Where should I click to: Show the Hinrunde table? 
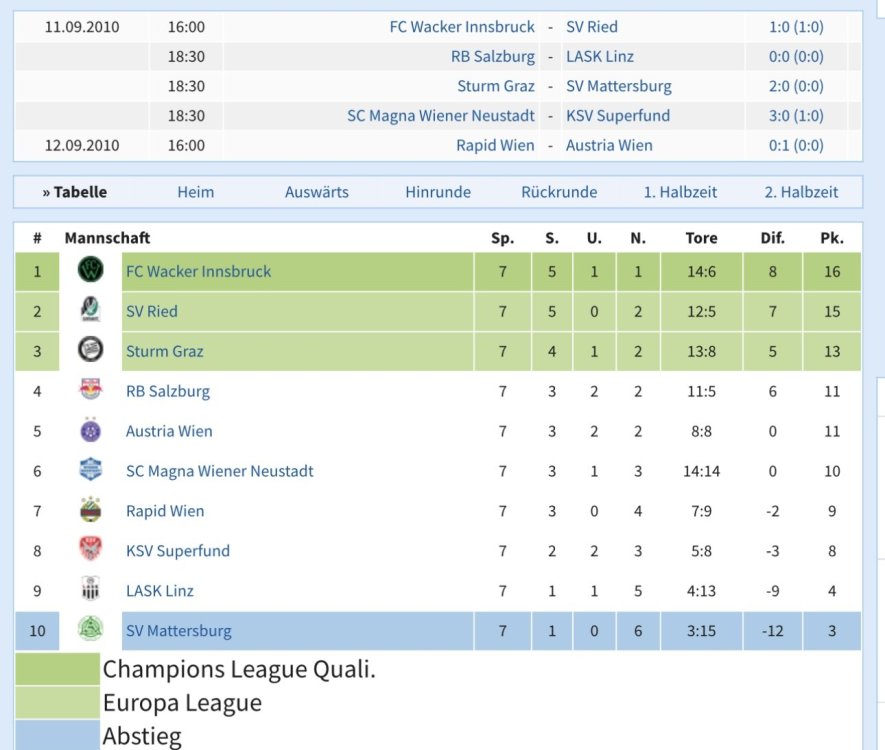438,192
